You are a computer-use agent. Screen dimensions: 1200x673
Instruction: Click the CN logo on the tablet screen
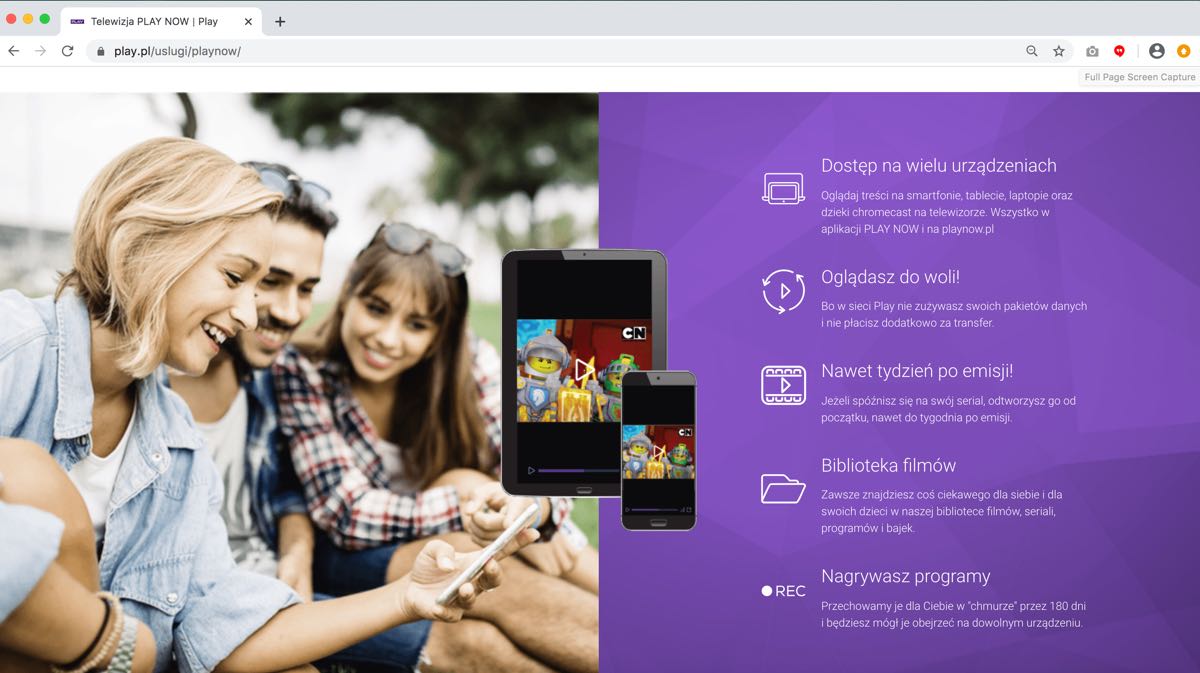(634, 334)
